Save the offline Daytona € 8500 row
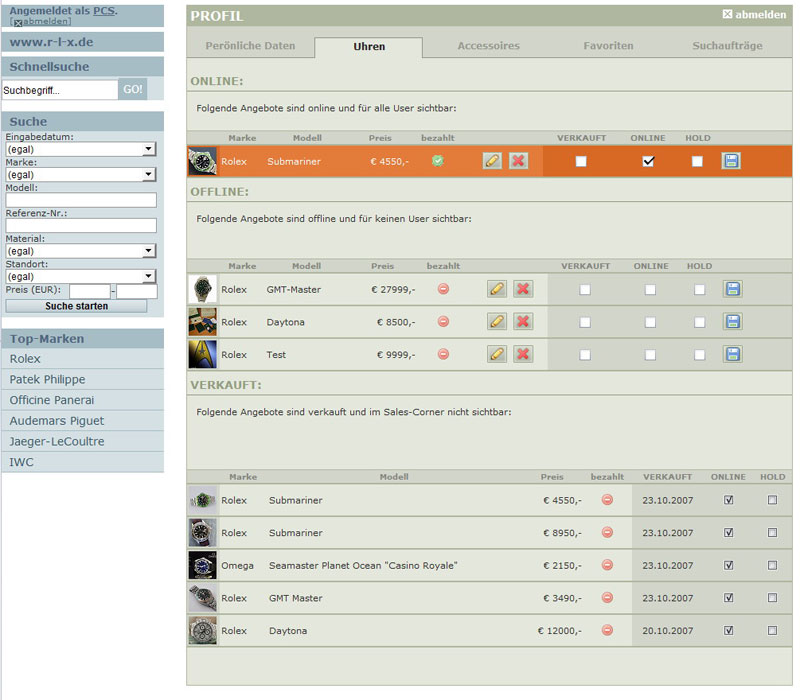Viewport: 800px width, 700px height. [733, 322]
